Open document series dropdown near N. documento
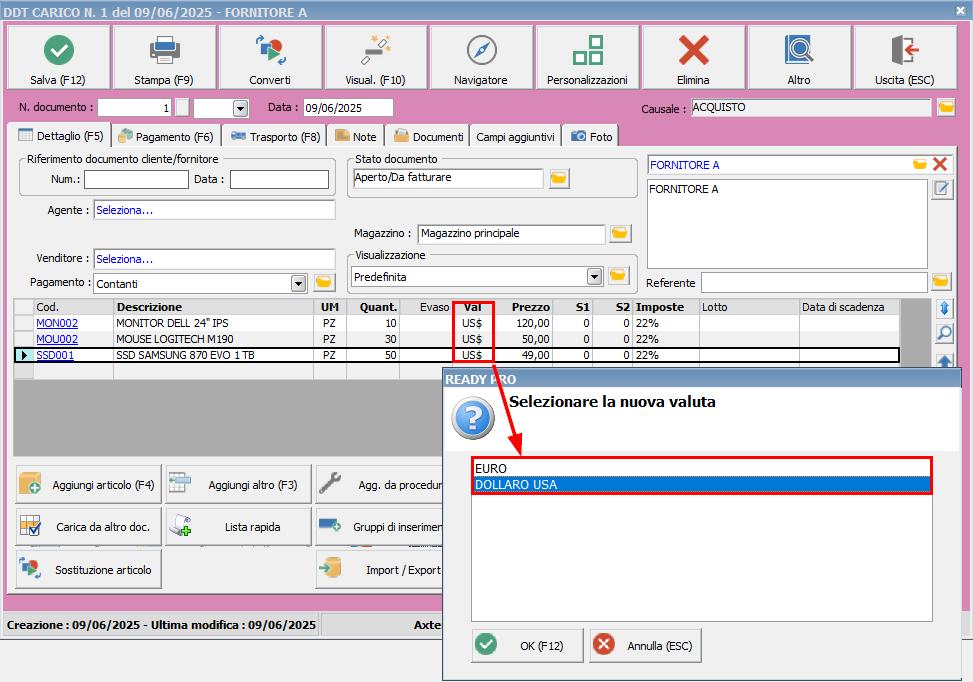Screen dimensions: 973x682 click(x=240, y=109)
